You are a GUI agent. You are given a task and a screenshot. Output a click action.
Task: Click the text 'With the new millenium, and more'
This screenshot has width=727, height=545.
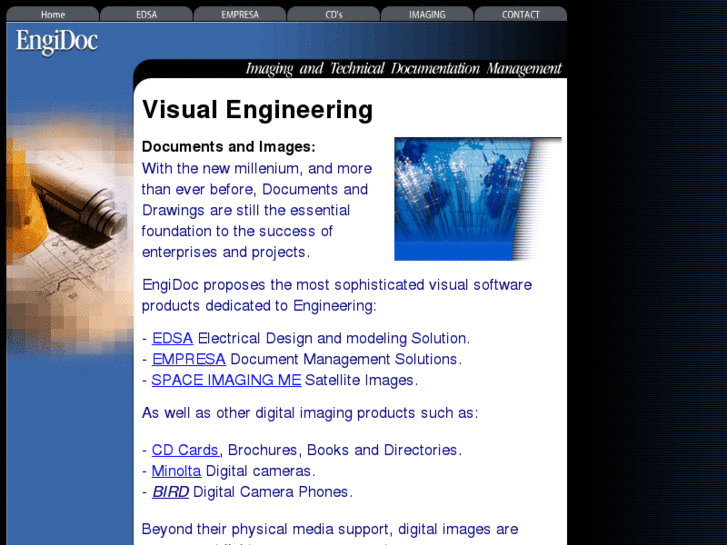tap(257, 168)
